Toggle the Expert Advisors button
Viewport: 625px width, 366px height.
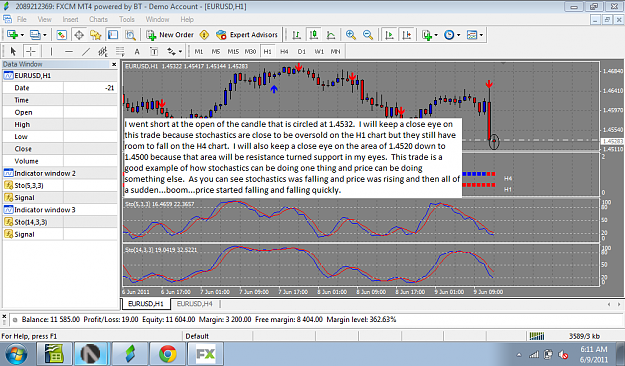(x=247, y=35)
